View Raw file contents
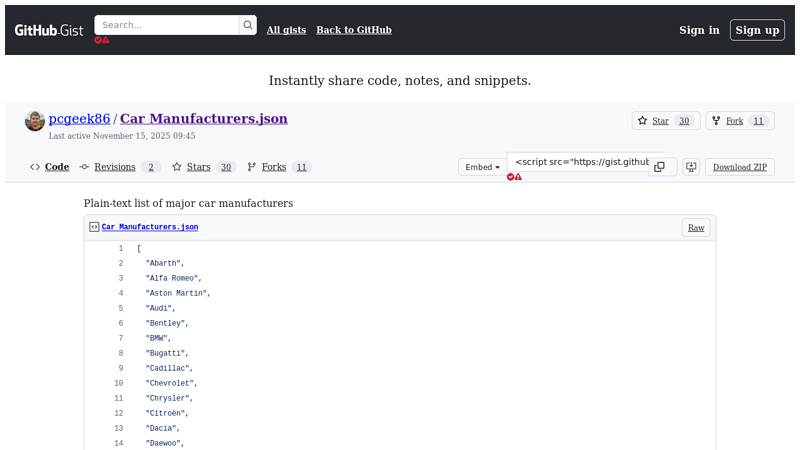Viewport: 800px width, 450px height. (696, 227)
